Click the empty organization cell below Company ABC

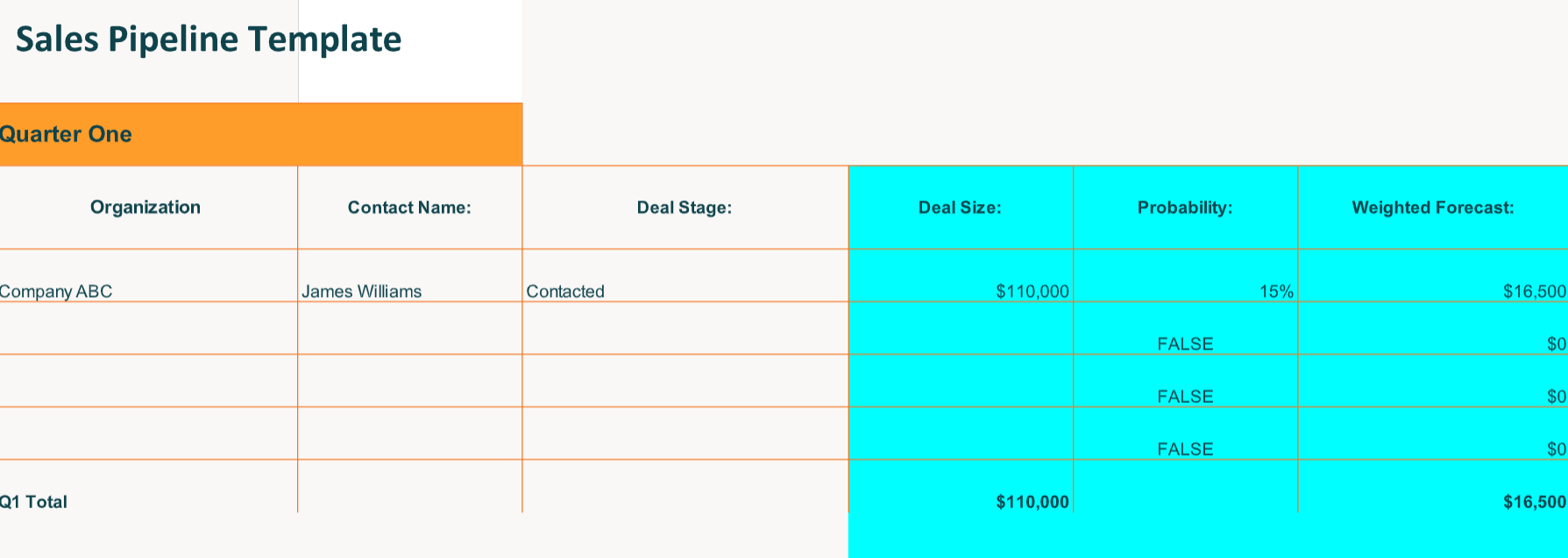click(148, 328)
